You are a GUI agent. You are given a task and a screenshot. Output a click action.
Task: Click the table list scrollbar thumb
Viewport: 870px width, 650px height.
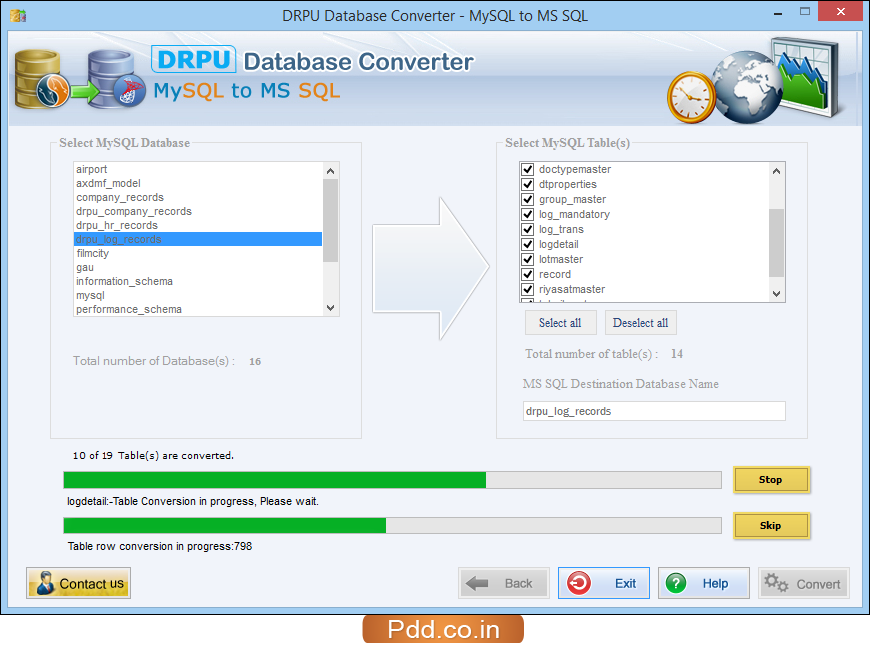(777, 243)
